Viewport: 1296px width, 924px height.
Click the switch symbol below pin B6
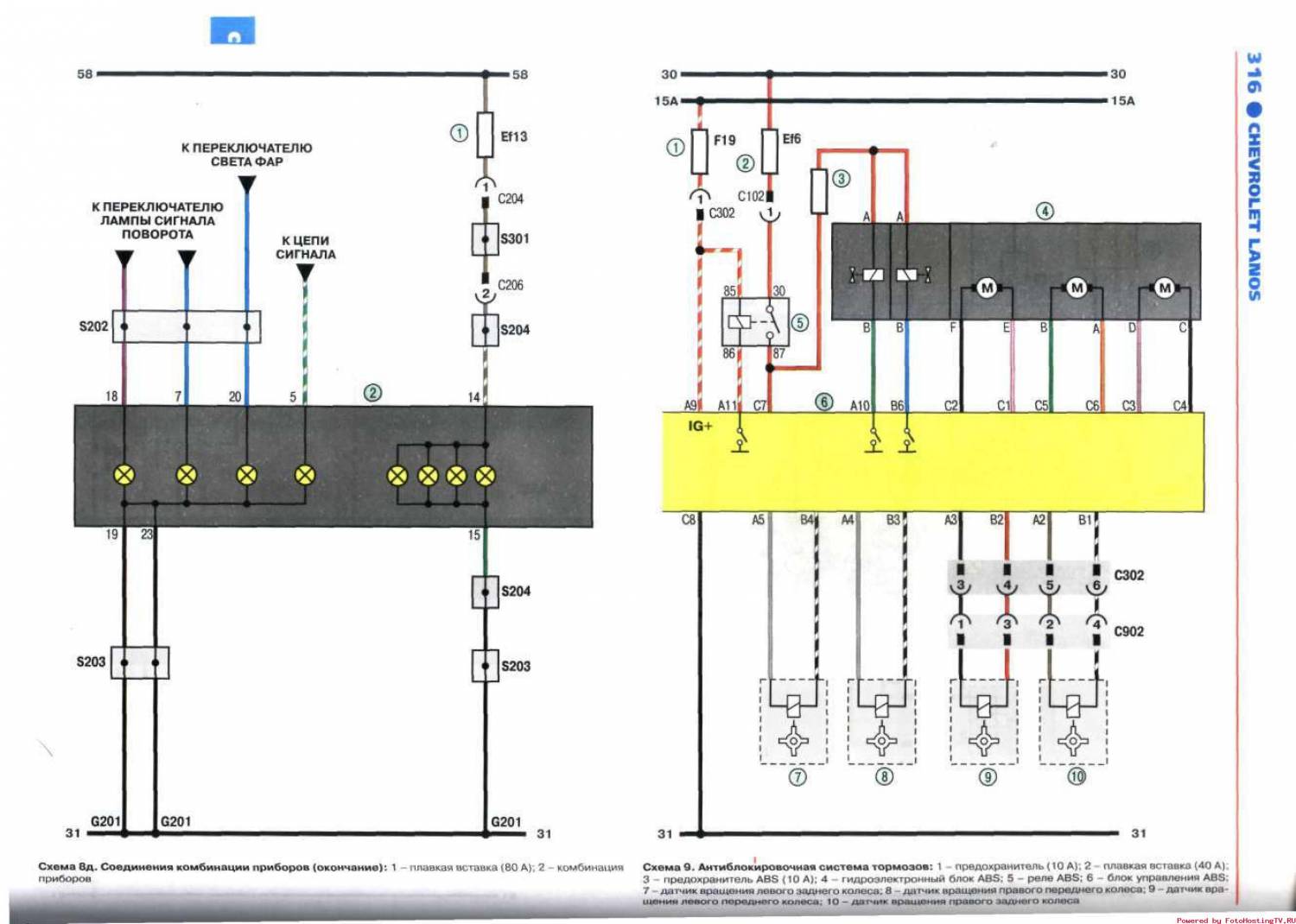tap(906, 438)
